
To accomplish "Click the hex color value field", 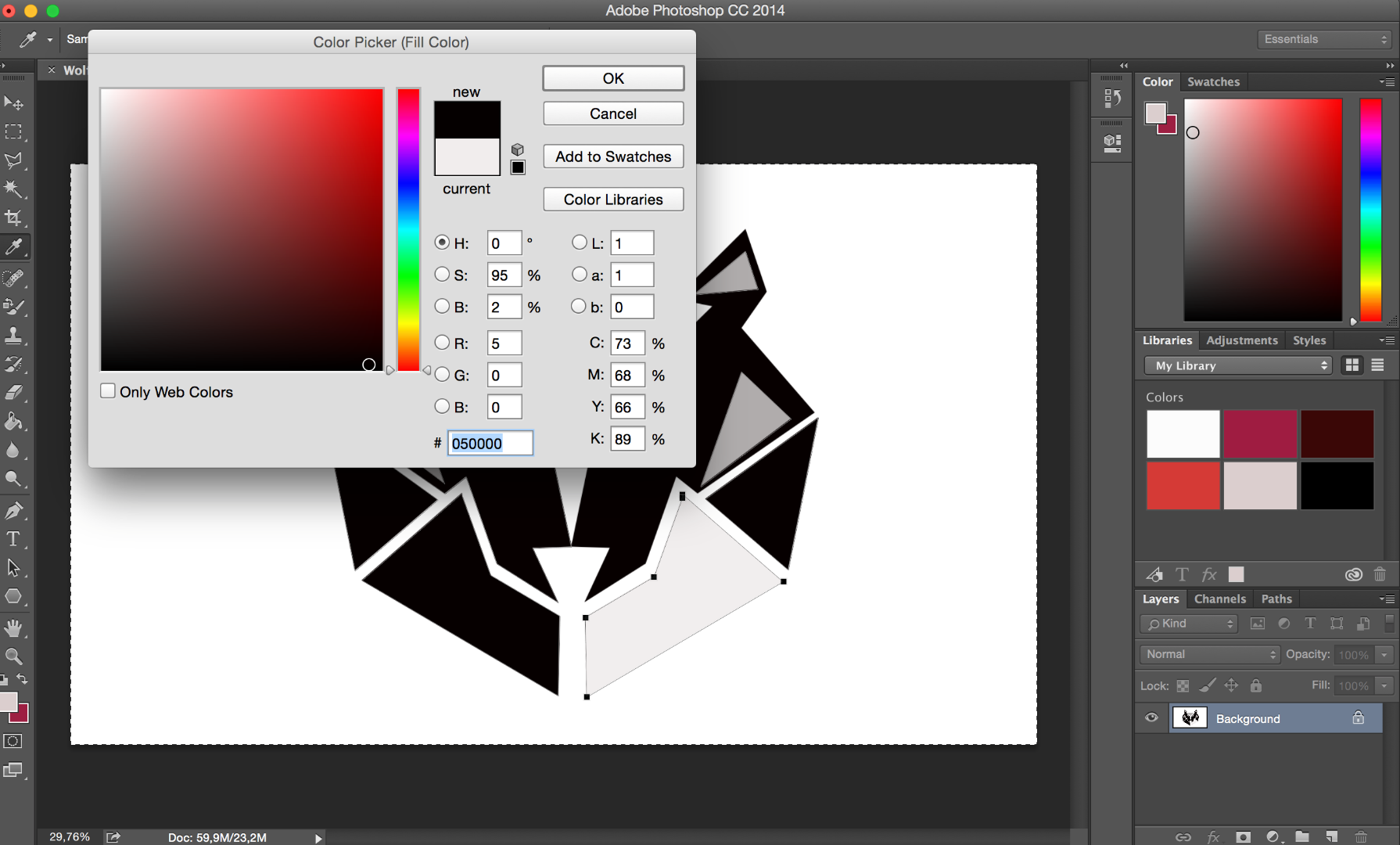I will 490,443.
